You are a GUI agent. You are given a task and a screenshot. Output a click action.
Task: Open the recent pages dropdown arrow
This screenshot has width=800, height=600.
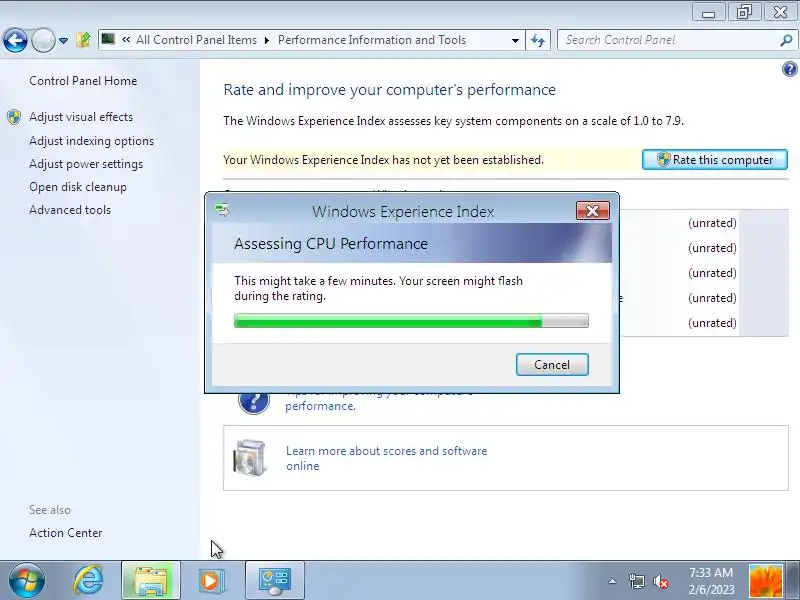click(63, 40)
